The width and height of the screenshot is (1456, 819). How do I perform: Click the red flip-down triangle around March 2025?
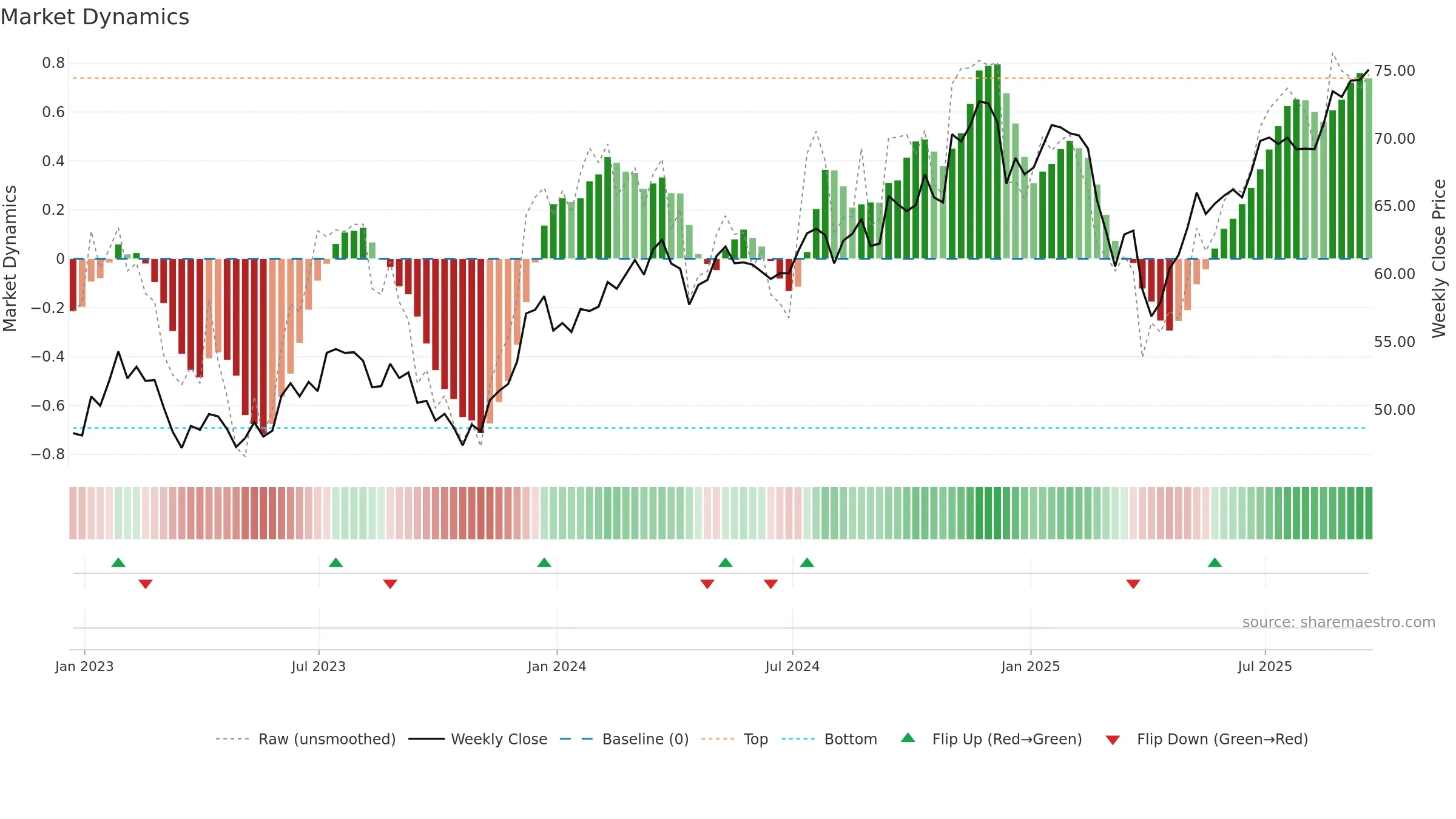click(1133, 584)
